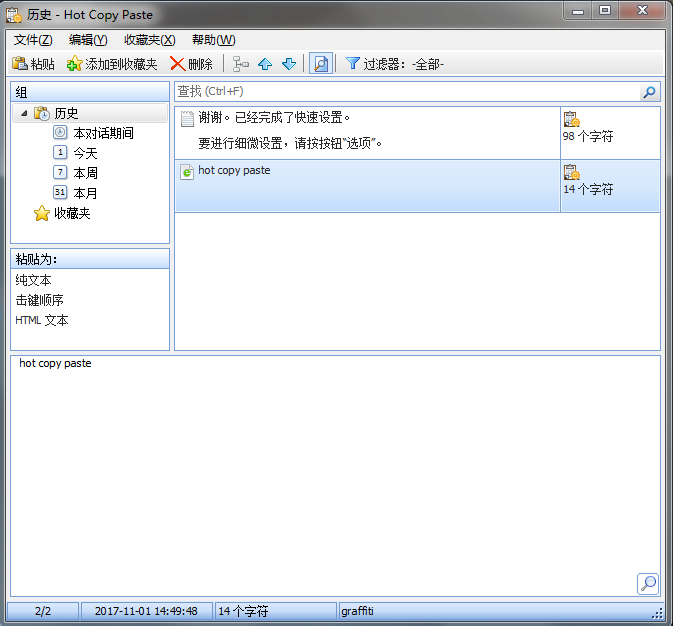Viewport: 673px width, 626px height.
Task: Click the clipboard icon above 98 个字符
Action: 572,119
